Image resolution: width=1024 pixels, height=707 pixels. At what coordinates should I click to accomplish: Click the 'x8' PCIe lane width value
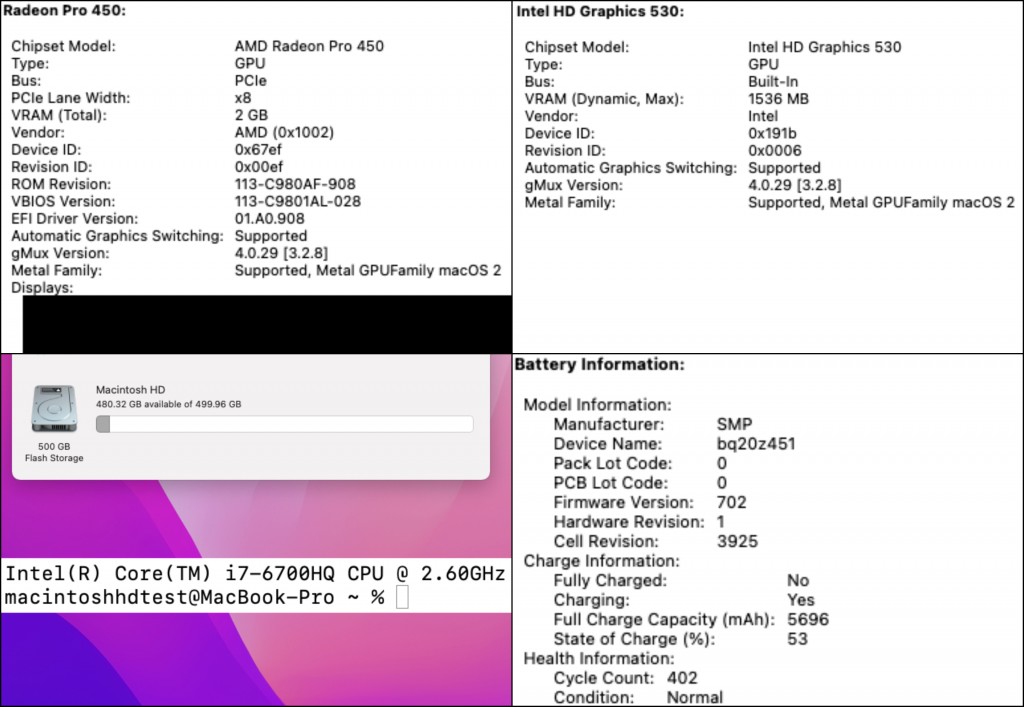click(x=242, y=98)
